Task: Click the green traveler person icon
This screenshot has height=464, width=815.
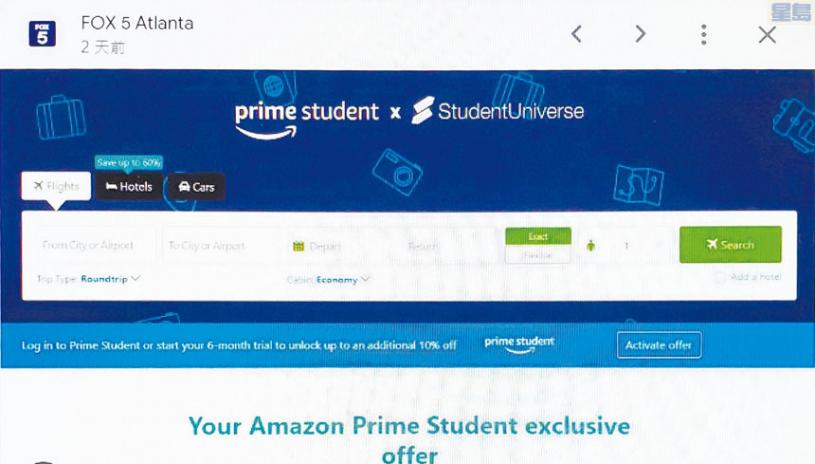Action: coord(591,245)
